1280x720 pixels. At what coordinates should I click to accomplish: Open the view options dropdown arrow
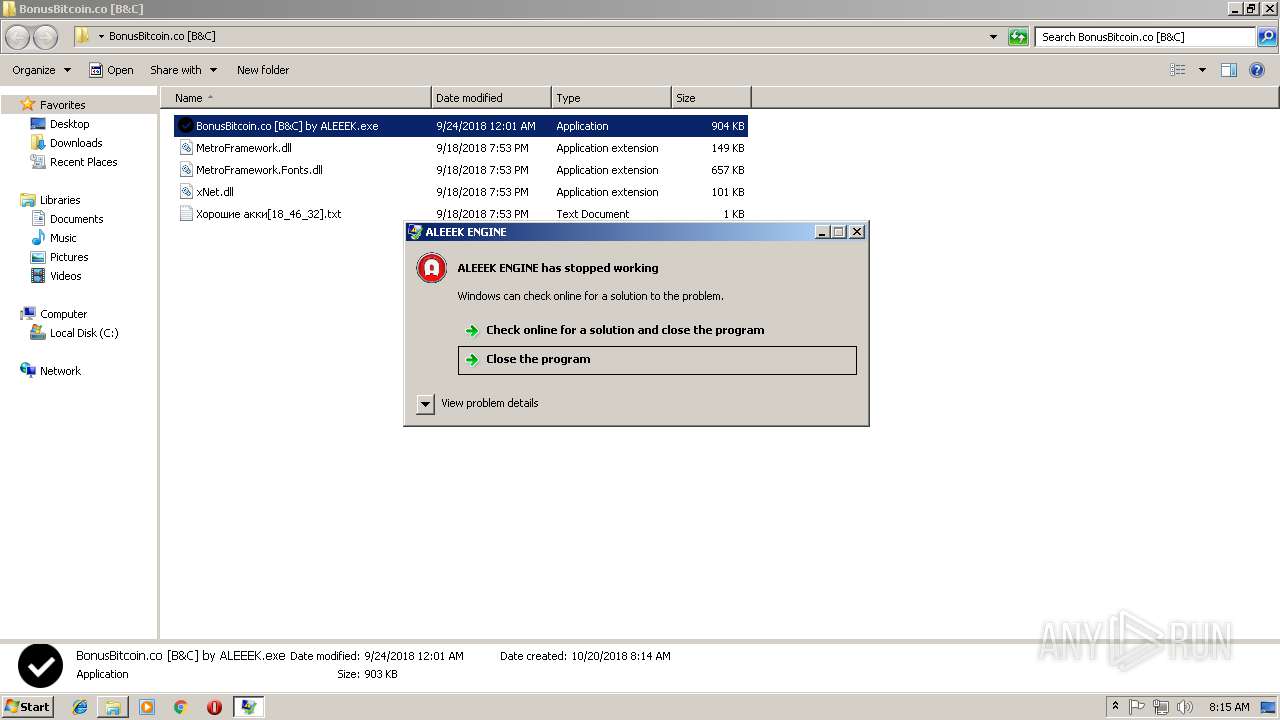pos(1202,70)
